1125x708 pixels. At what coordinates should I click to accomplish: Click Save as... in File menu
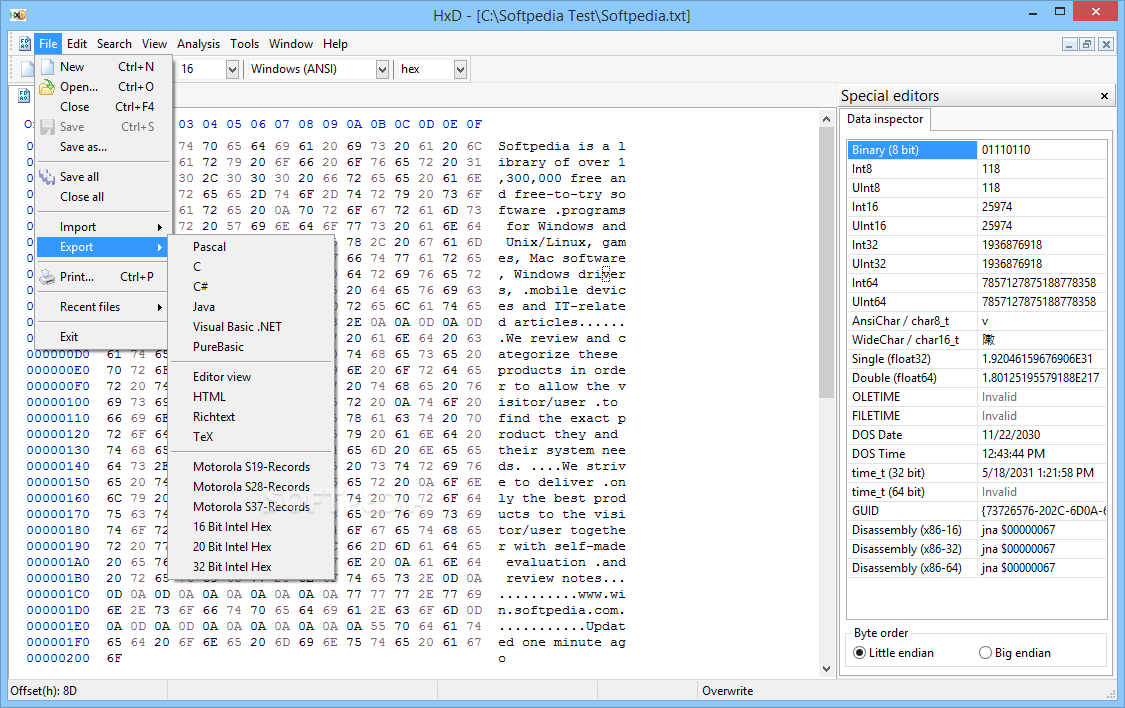click(103, 147)
